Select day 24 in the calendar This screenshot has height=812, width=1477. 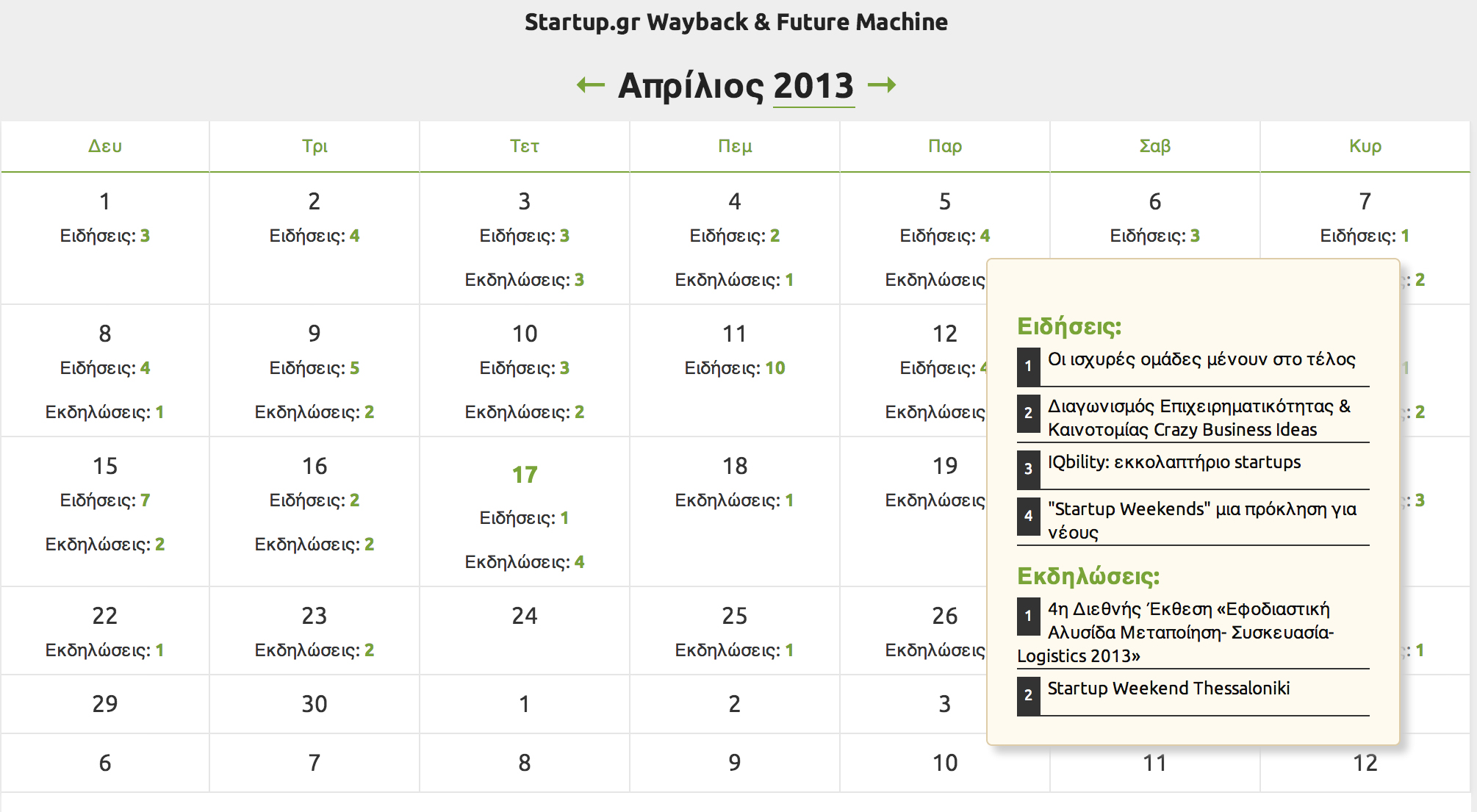point(525,616)
